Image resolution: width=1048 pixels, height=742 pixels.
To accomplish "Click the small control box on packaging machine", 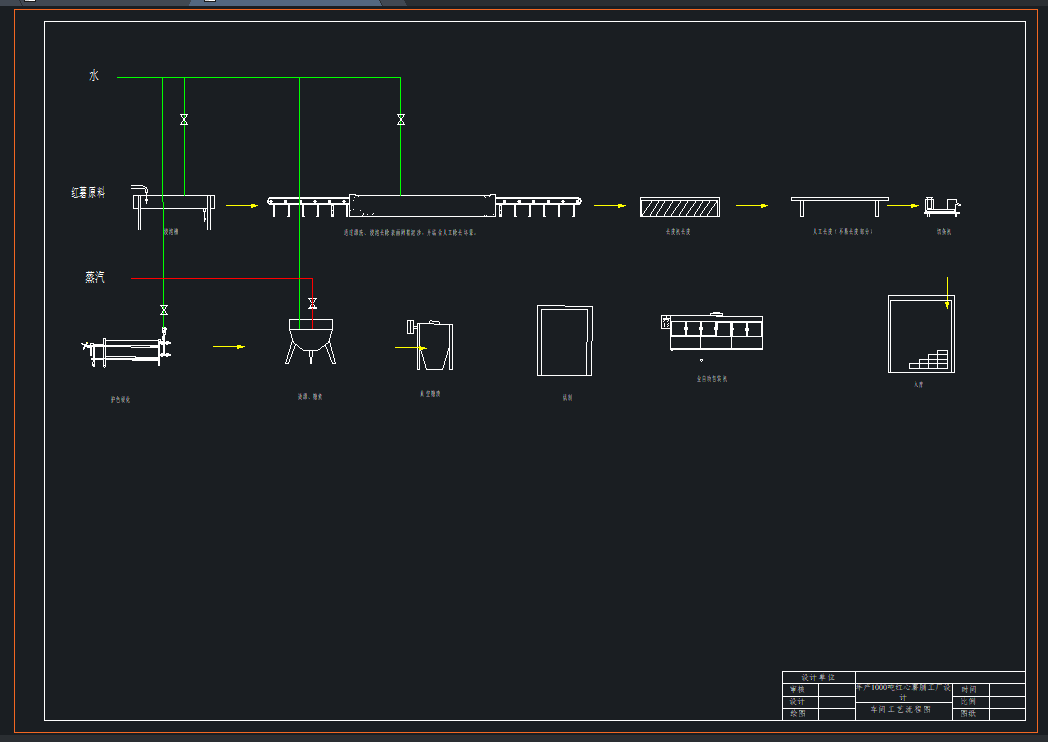I will [x=666, y=322].
